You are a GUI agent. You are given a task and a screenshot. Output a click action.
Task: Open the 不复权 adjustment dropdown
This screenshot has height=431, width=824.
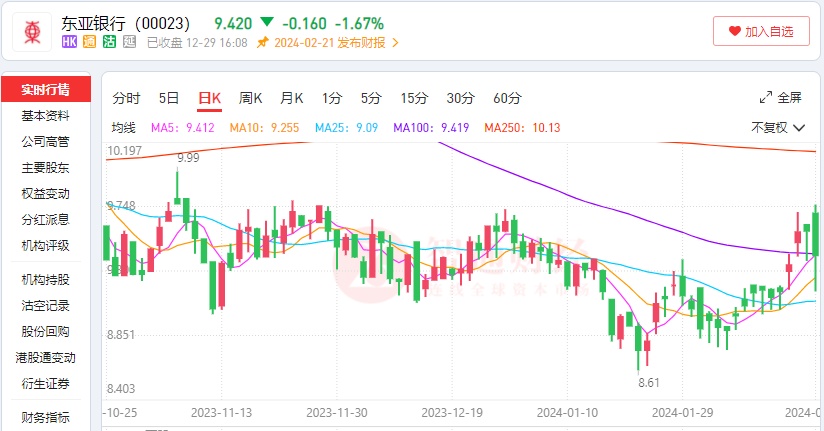777,128
